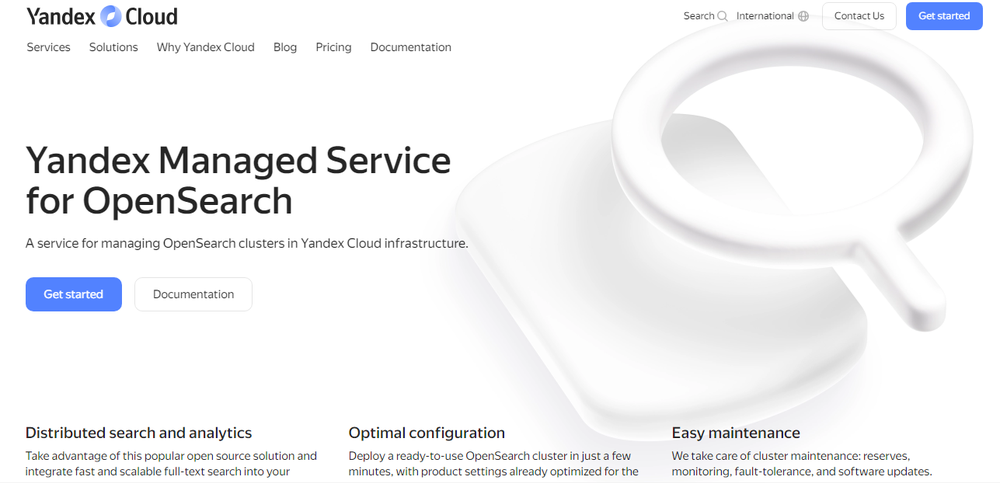Open Documentation in the navigation bar
The image size is (1000, 483).
click(411, 47)
